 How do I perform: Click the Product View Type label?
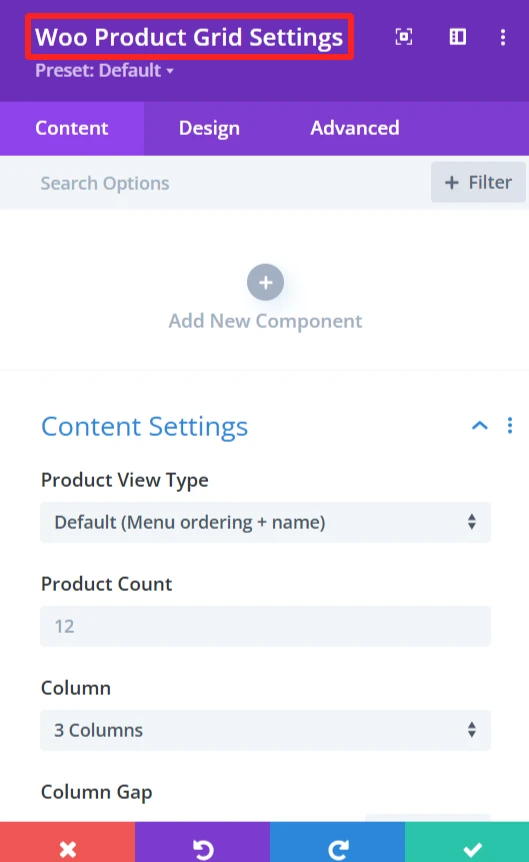click(x=125, y=480)
